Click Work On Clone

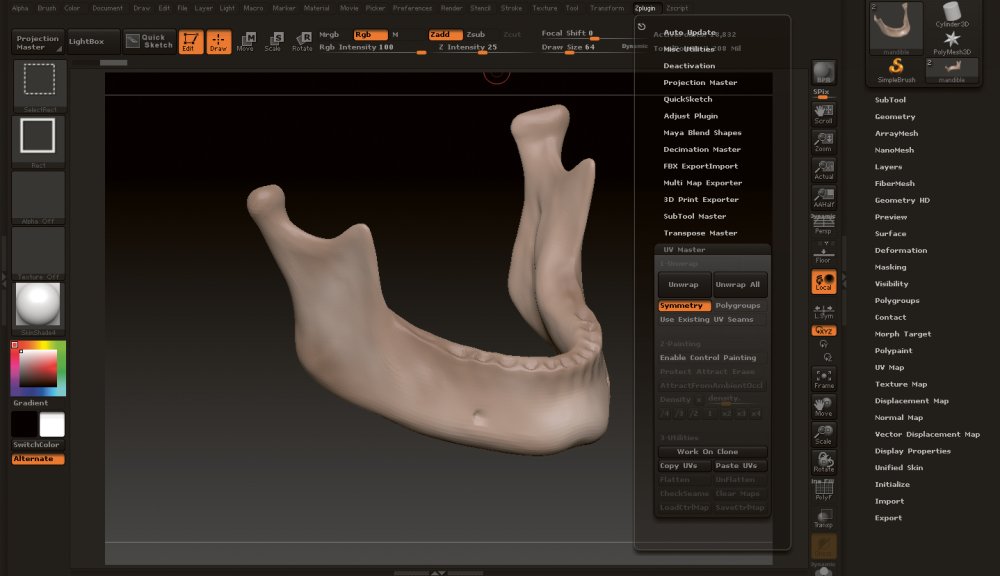click(712, 452)
